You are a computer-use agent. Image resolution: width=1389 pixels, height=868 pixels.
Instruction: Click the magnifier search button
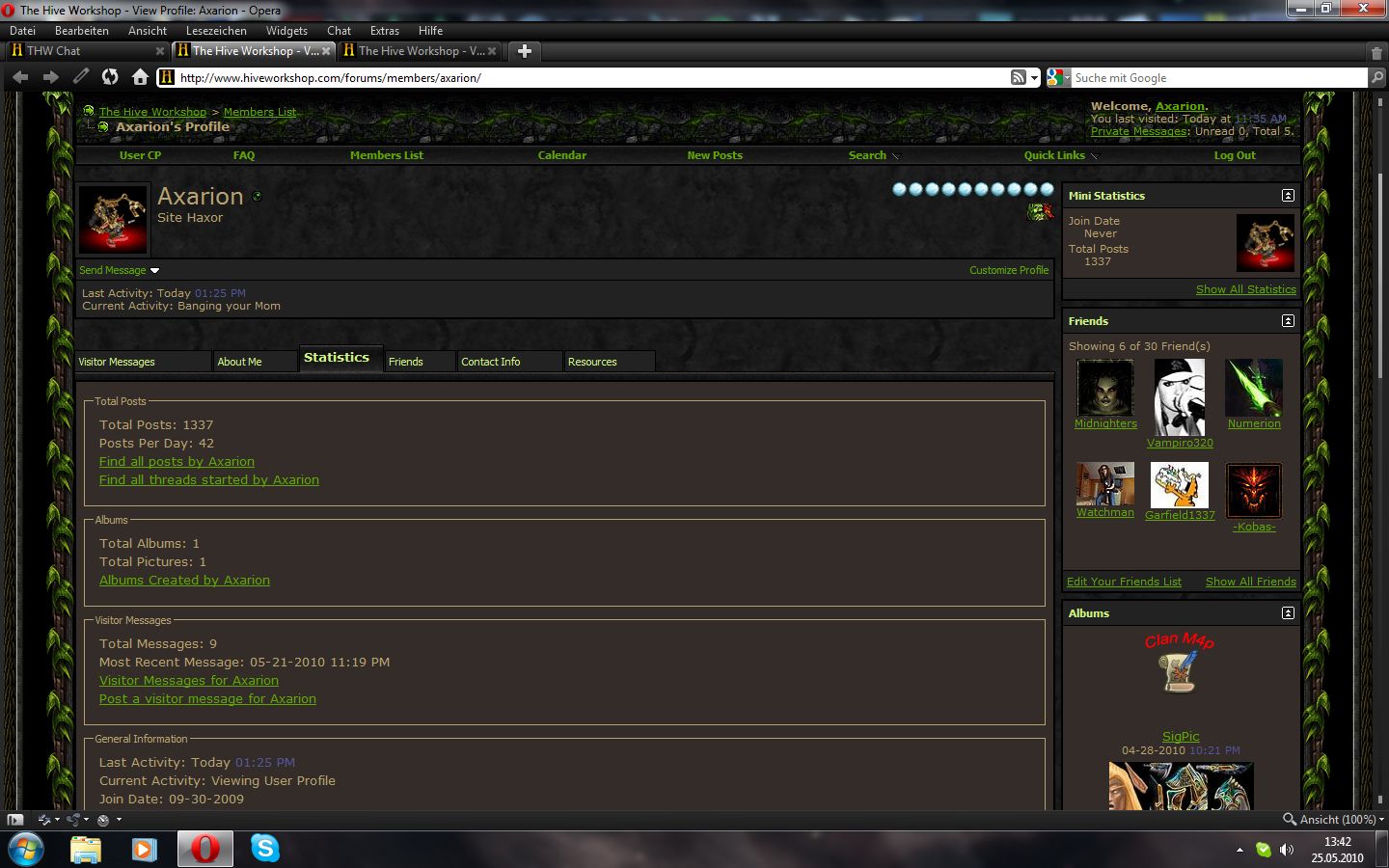1377,77
